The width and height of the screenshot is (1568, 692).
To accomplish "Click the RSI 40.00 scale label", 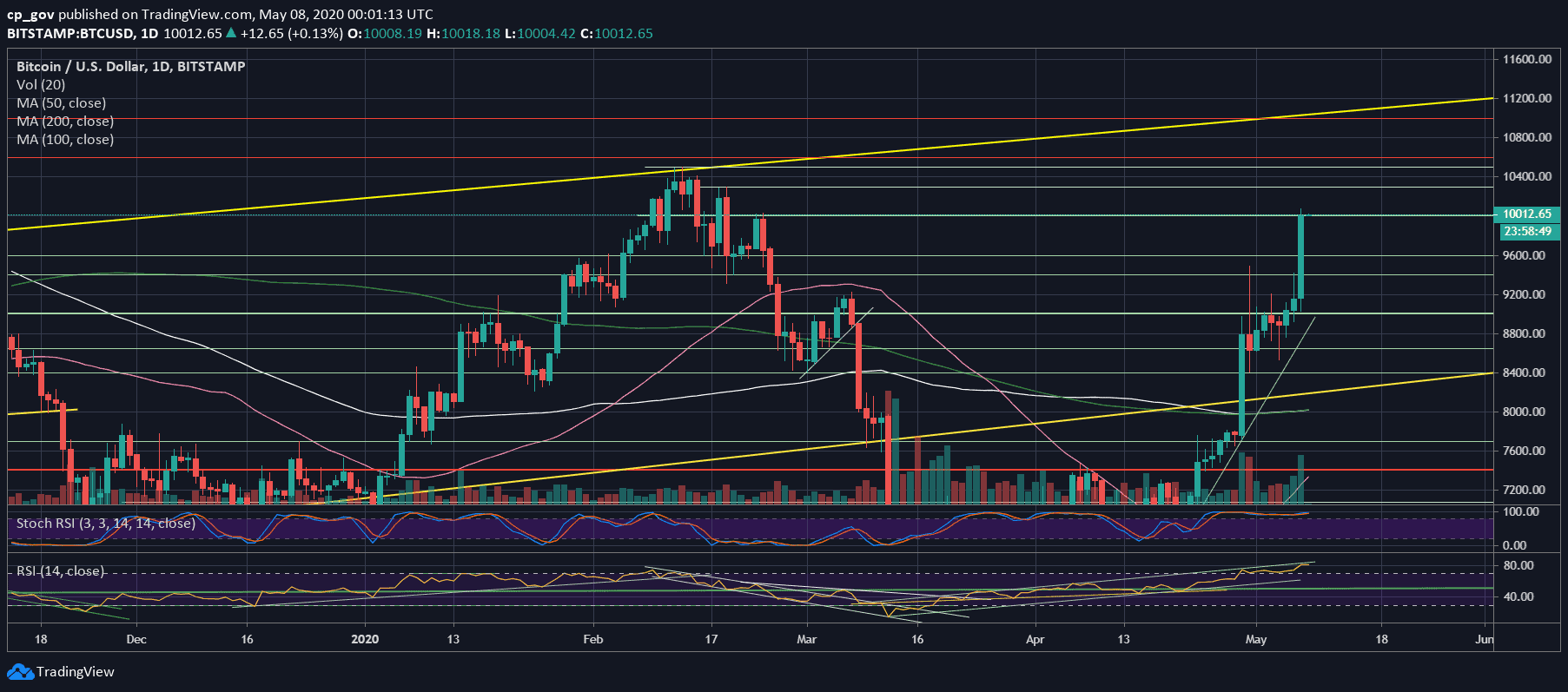I will click(x=1518, y=596).
